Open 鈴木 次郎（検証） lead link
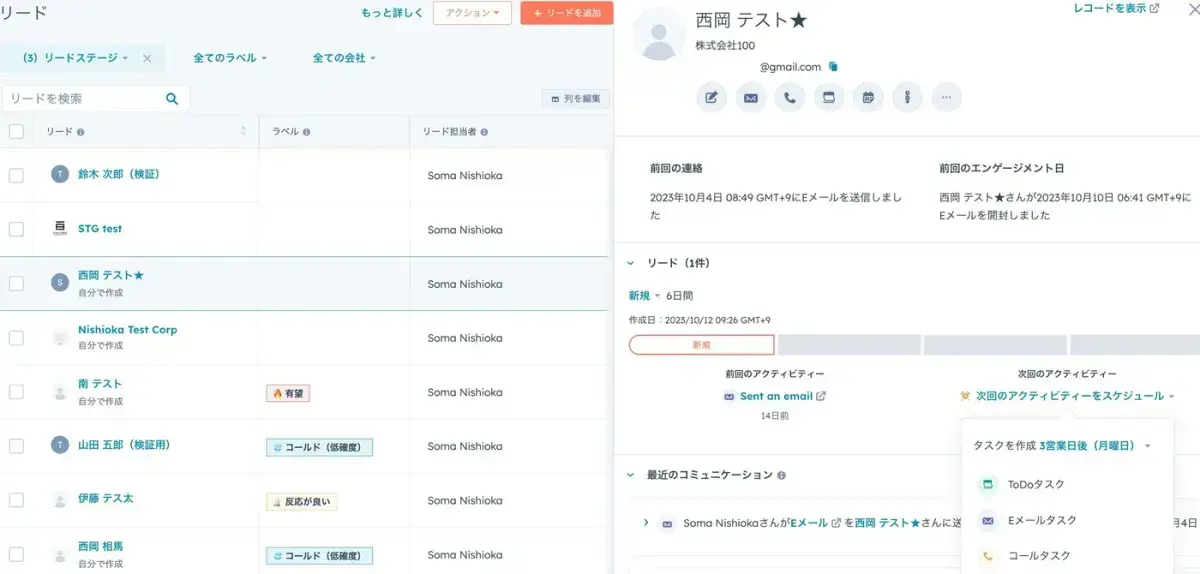This screenshot has height=574, width=1200. point(119,174)
